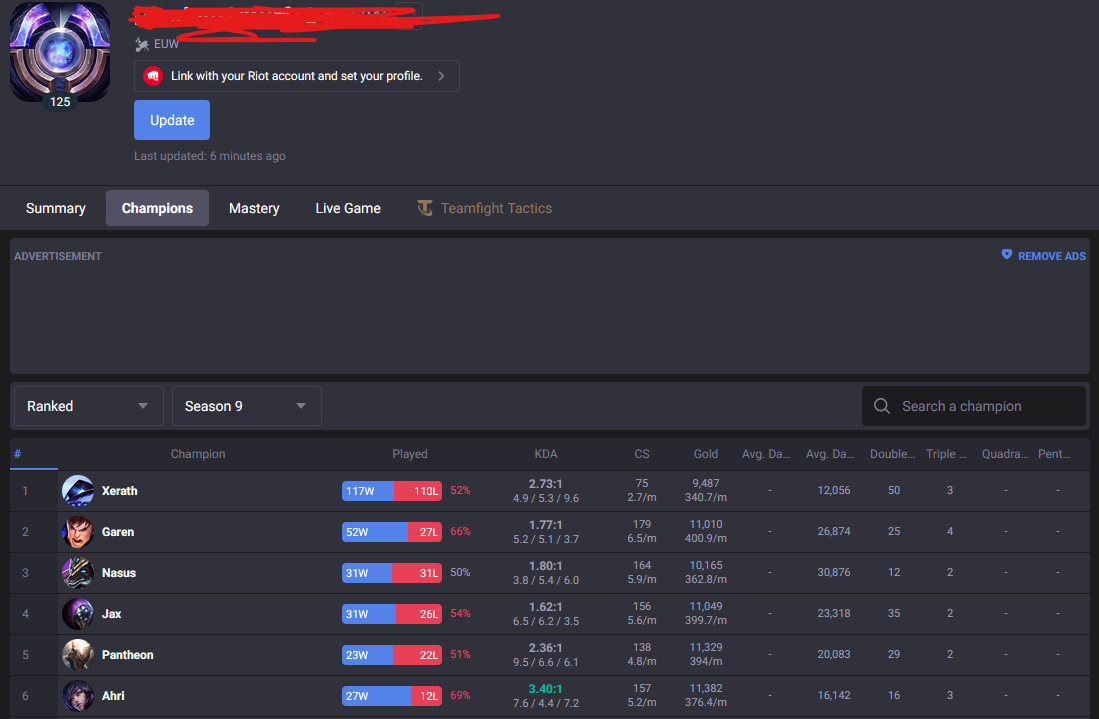Click the Pantheon champion name
The width and height of the screenshot is (1099, 719).
point(128,655)
